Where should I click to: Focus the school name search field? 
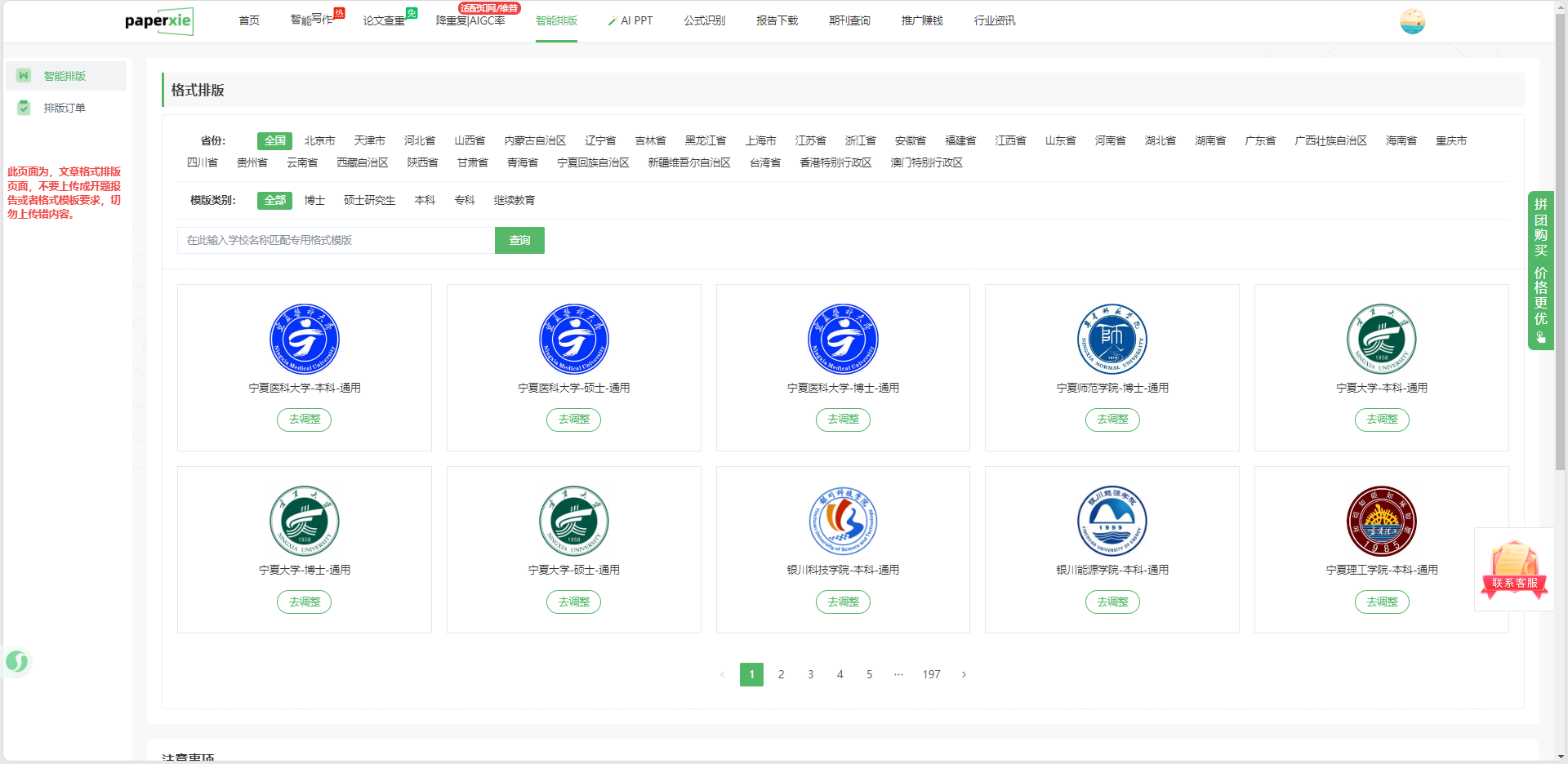(x=336, y=240)
